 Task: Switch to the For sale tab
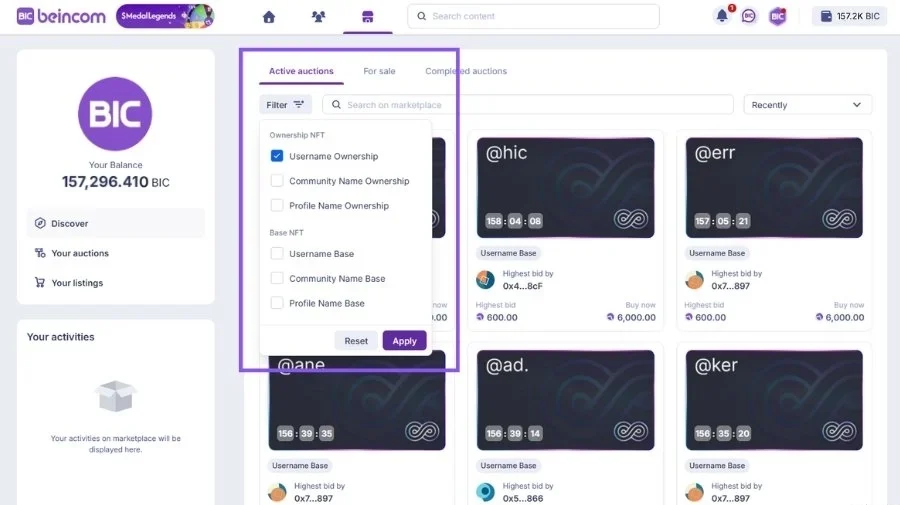(379, 71)
